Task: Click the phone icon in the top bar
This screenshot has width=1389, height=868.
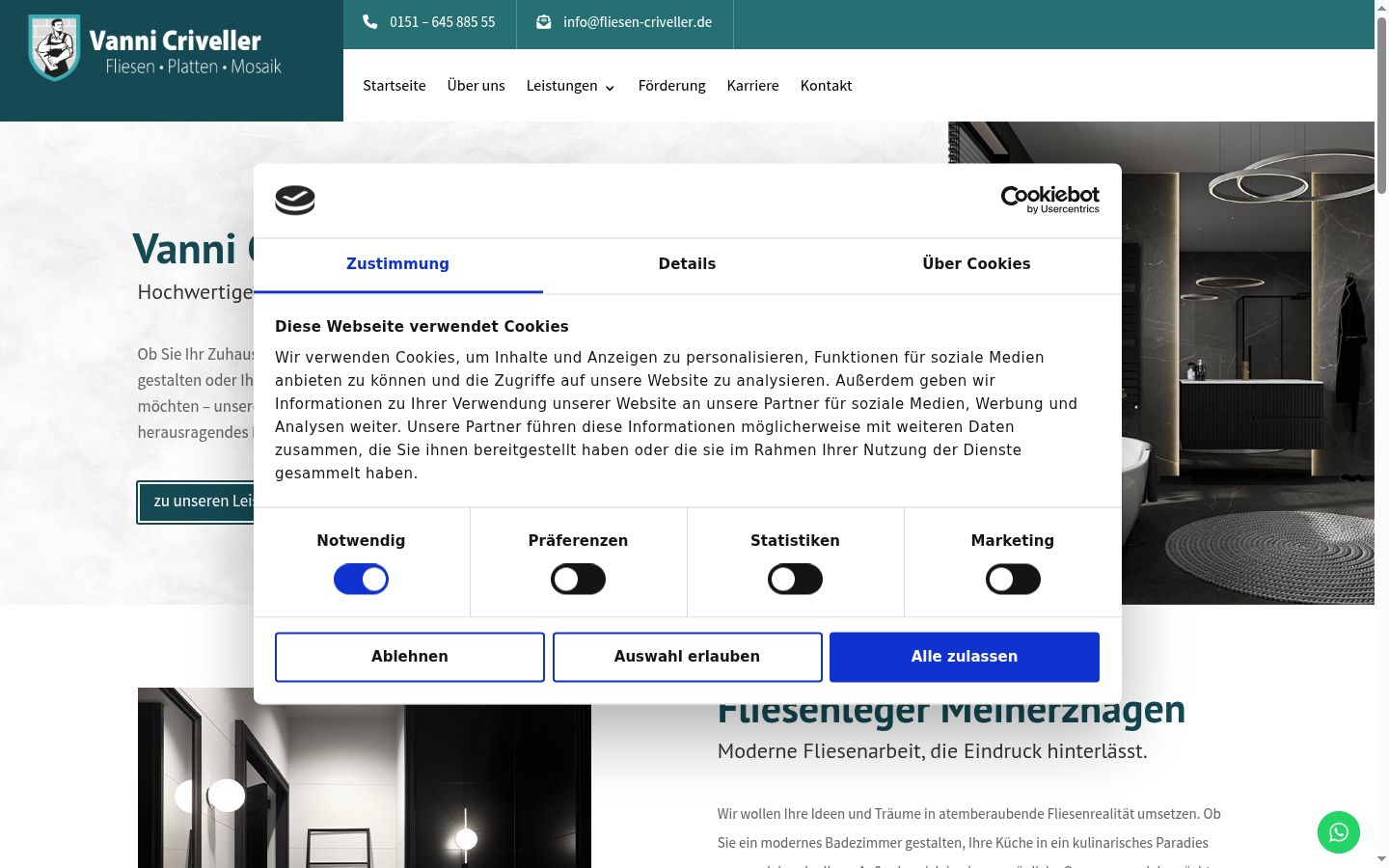Action: [370, 21]
